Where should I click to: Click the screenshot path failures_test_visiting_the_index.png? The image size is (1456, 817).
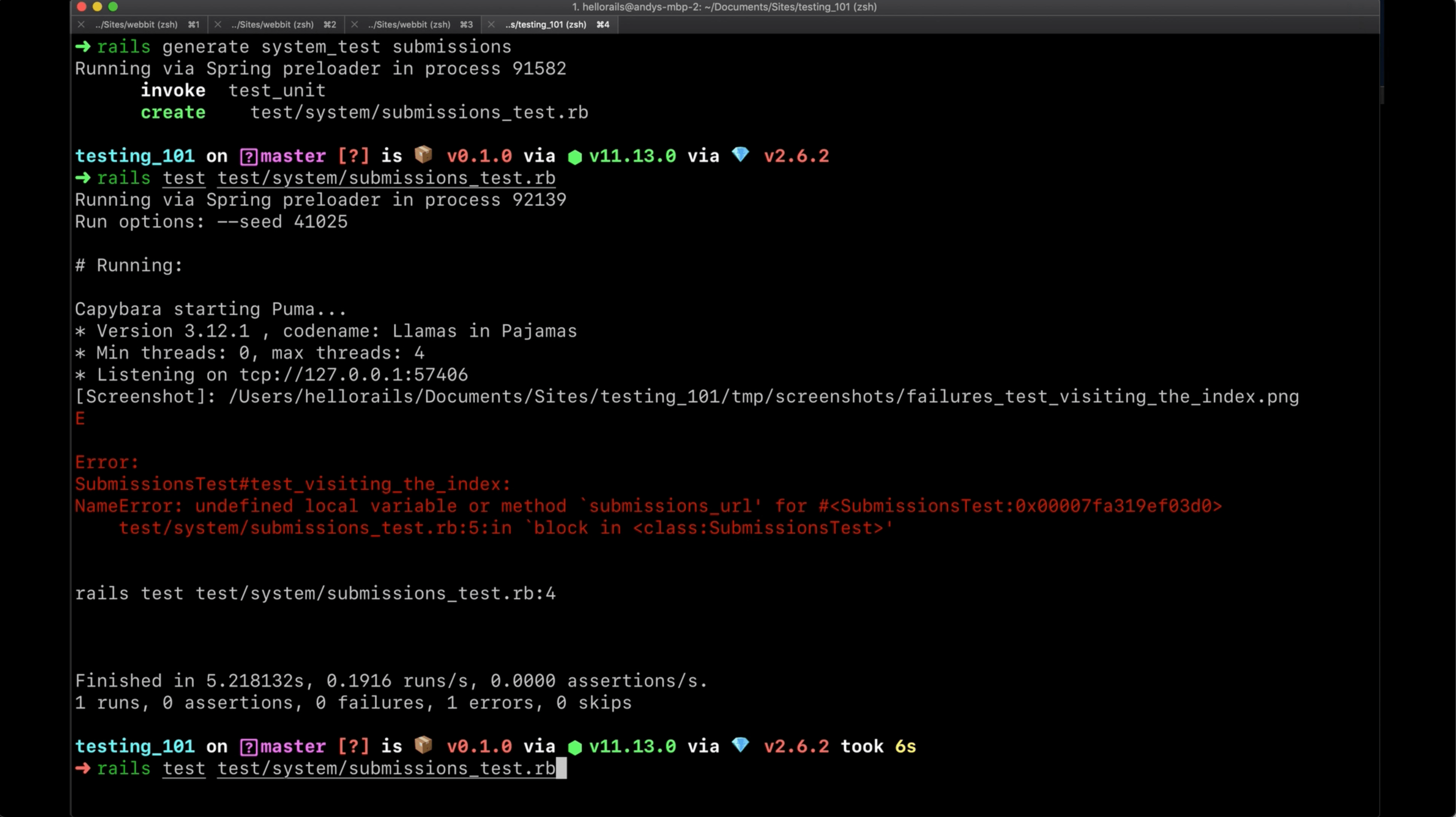coord(764,397)
